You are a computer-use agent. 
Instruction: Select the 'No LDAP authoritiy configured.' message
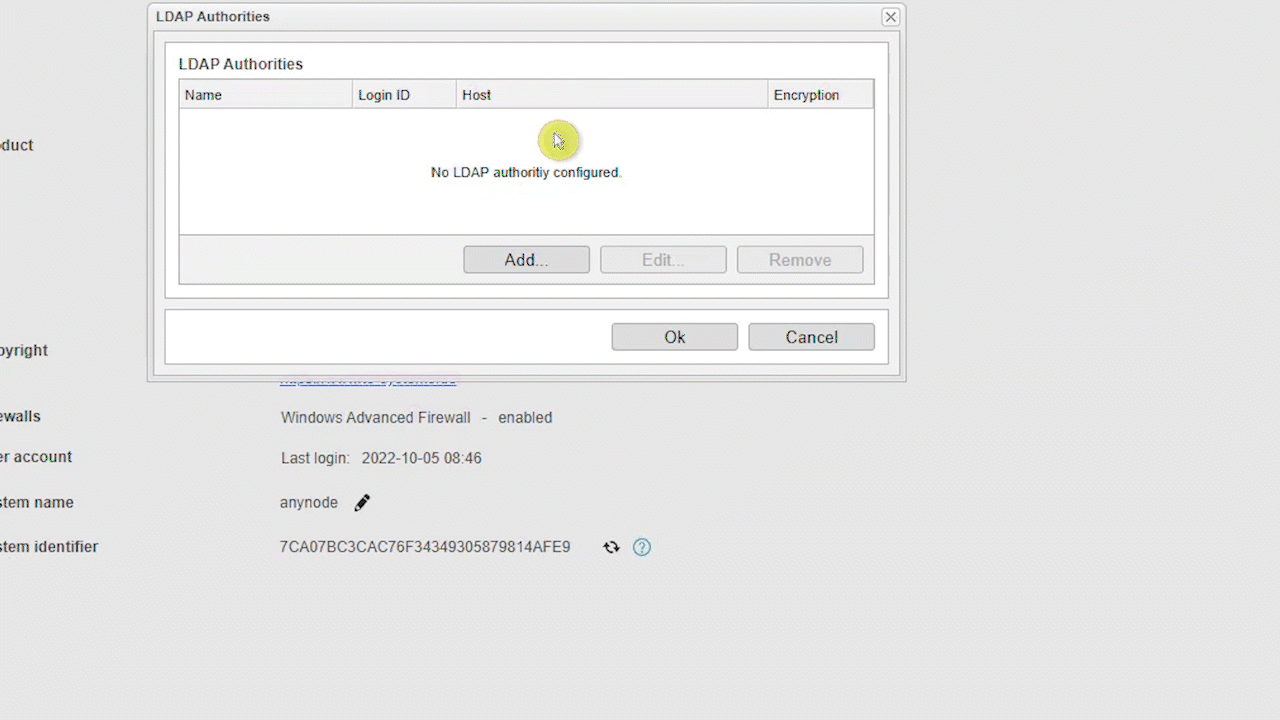click(526, 172)
